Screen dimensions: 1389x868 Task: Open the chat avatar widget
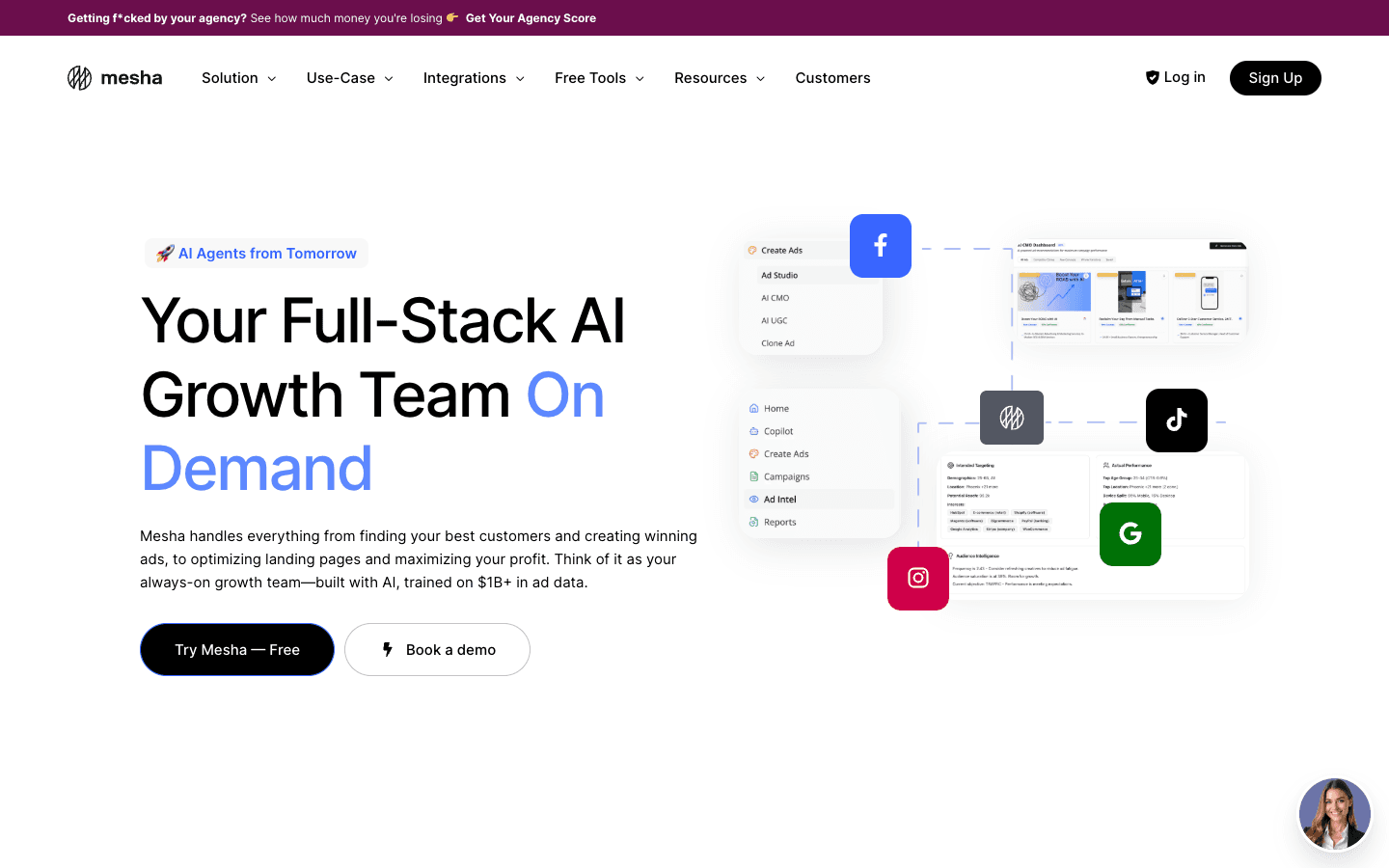[1334, 814]
